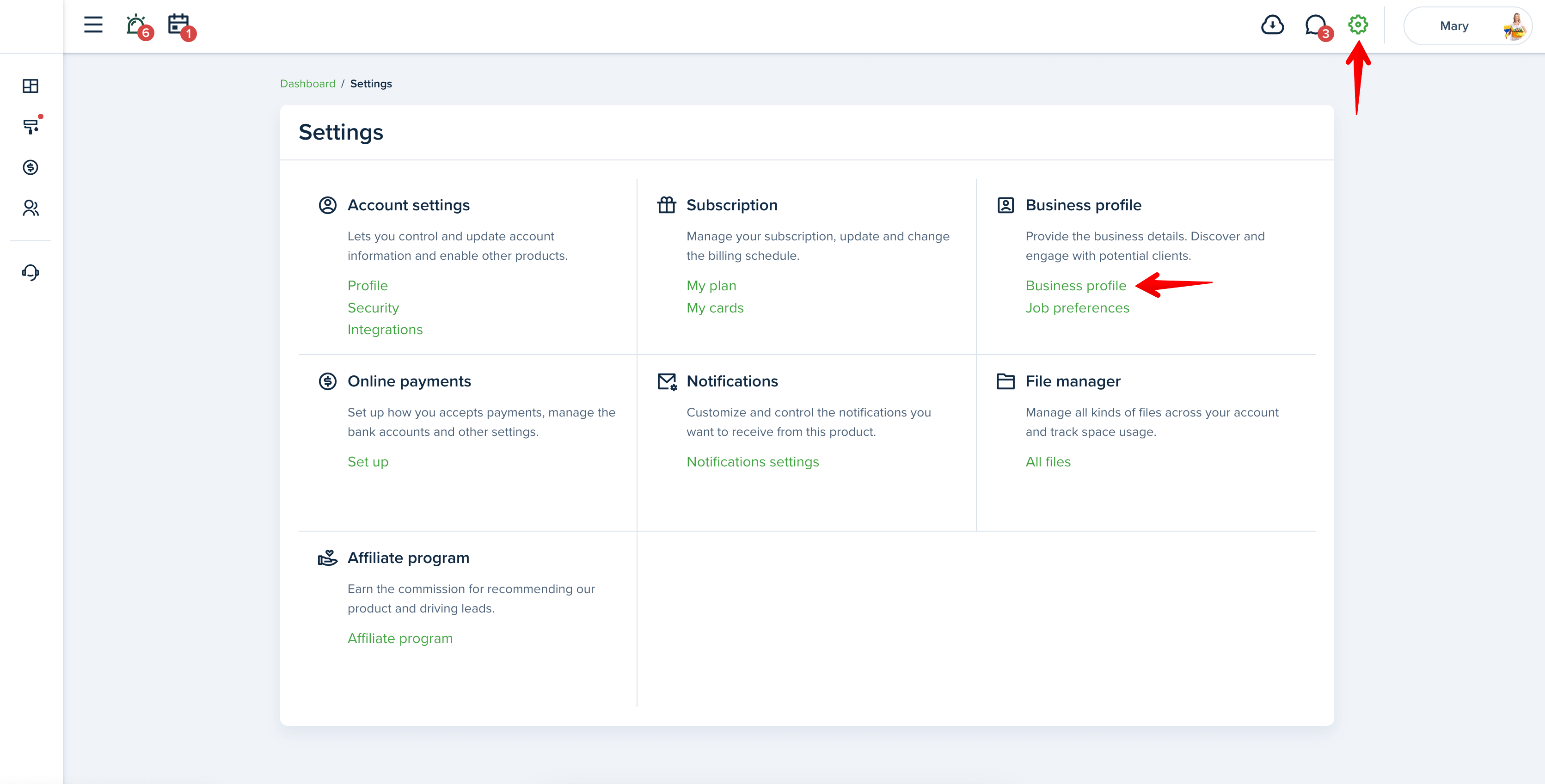
Task: Click the Online payments dollar icon
Action: (327, 381)
